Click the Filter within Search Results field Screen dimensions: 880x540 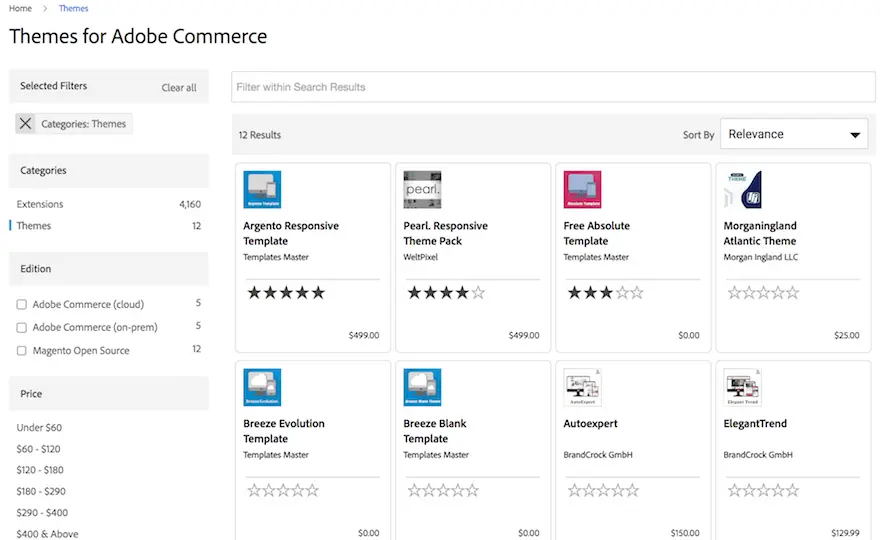click(x=553, y=87)
